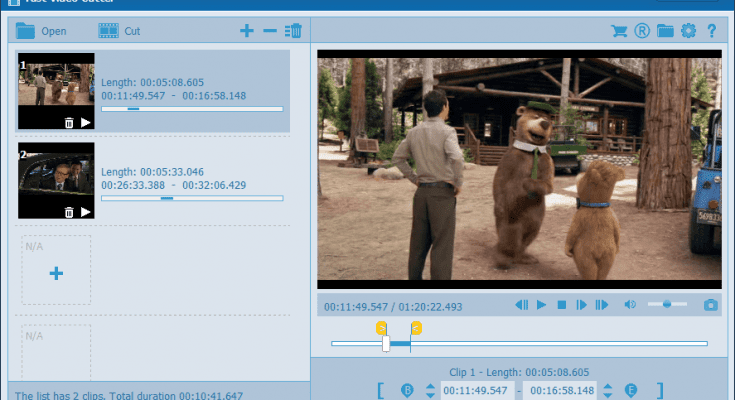Click clip 2 range progress bar
Viewport: 735px width, 400px height.
(192, 198)
